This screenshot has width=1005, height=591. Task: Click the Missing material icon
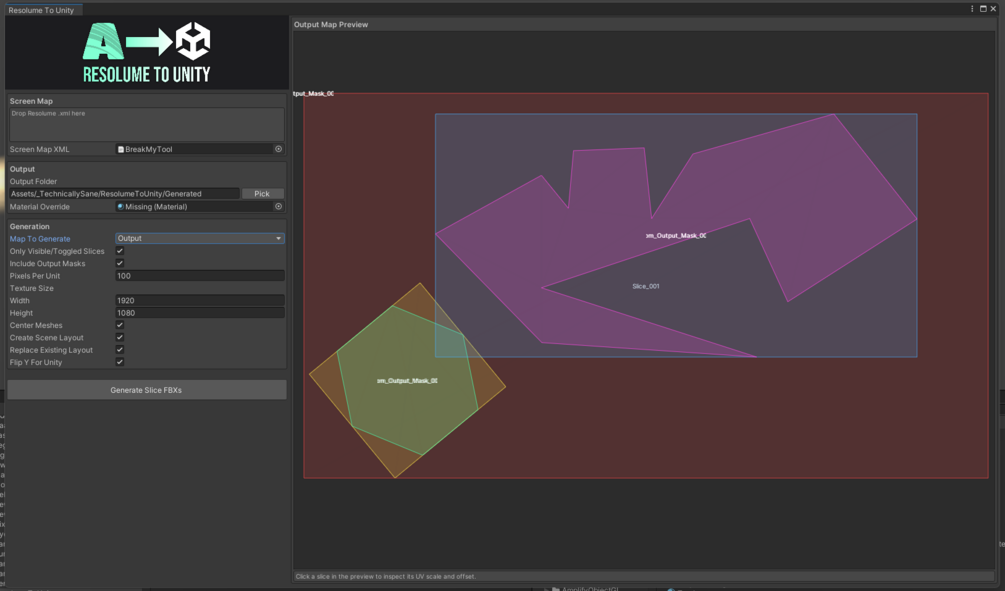(120, 206)
